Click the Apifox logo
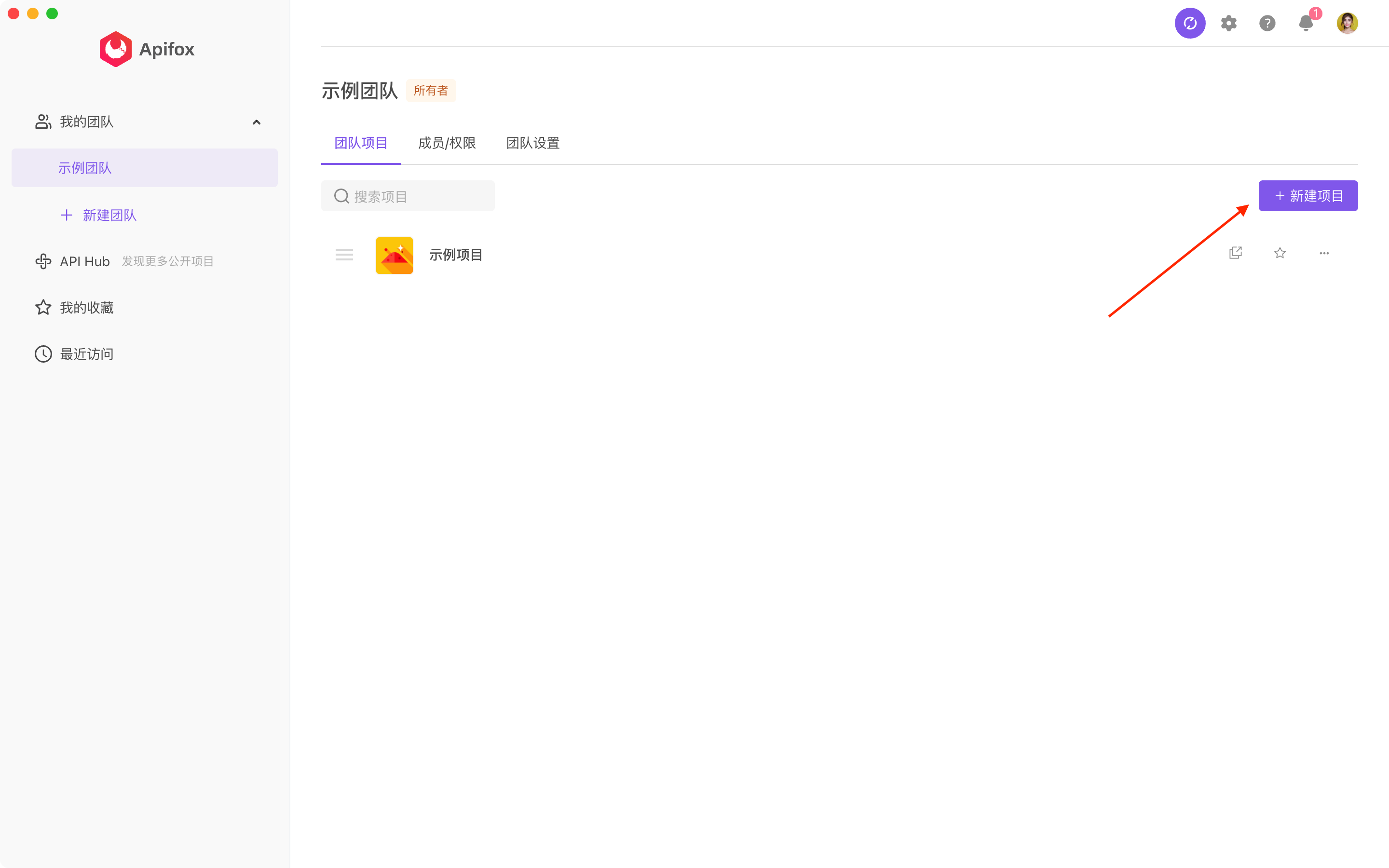1389x868 pixels. [147, 49]
